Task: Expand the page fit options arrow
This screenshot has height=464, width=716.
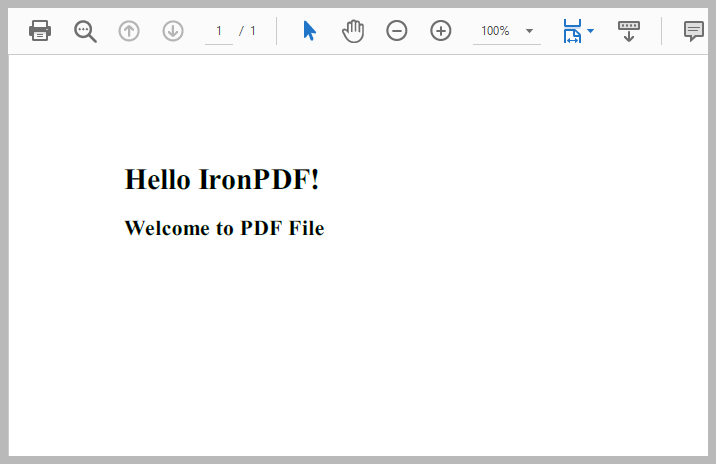Action: pyautogui.click(x=590, y=31)
